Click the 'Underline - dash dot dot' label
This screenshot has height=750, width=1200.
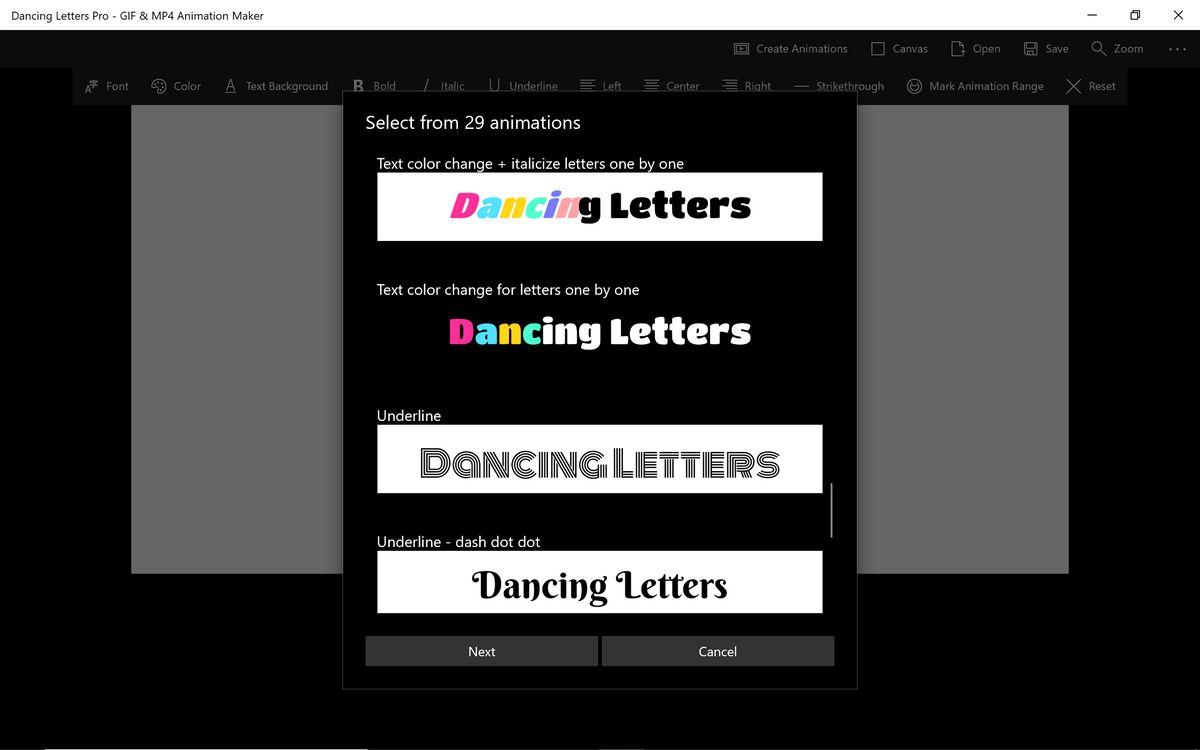click(x=458, y=541)
